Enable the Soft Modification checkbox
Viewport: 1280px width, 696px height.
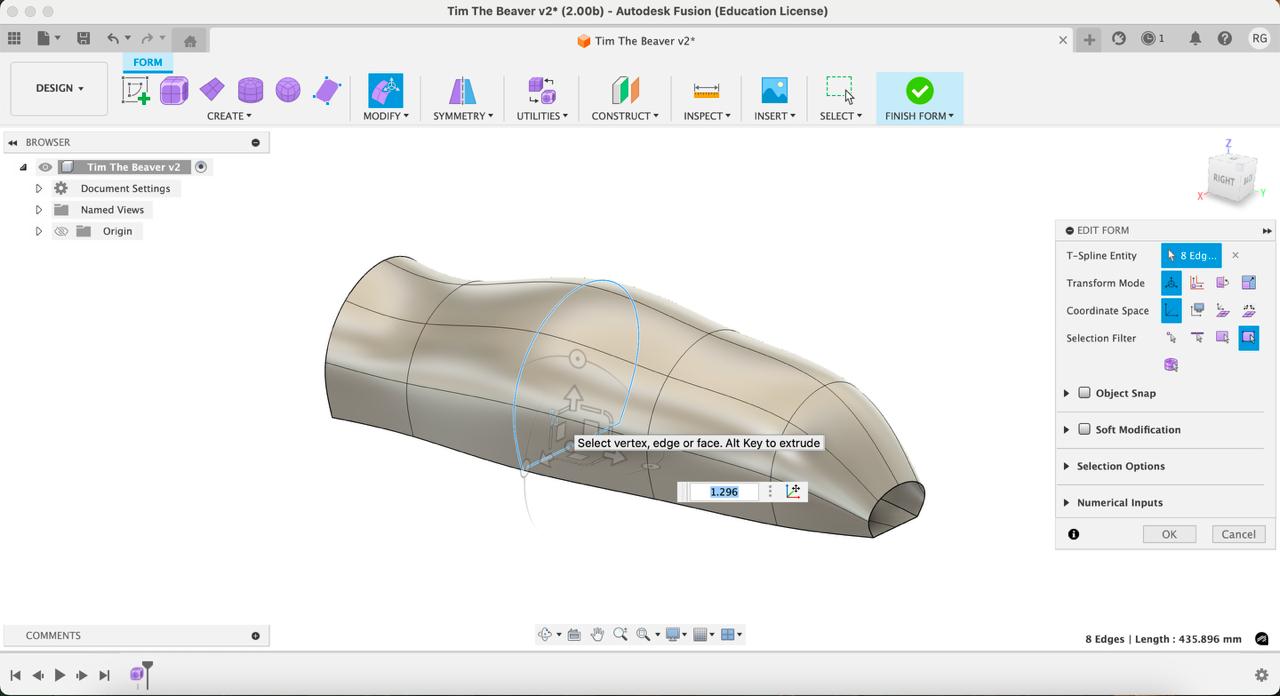click(1084, 429)
